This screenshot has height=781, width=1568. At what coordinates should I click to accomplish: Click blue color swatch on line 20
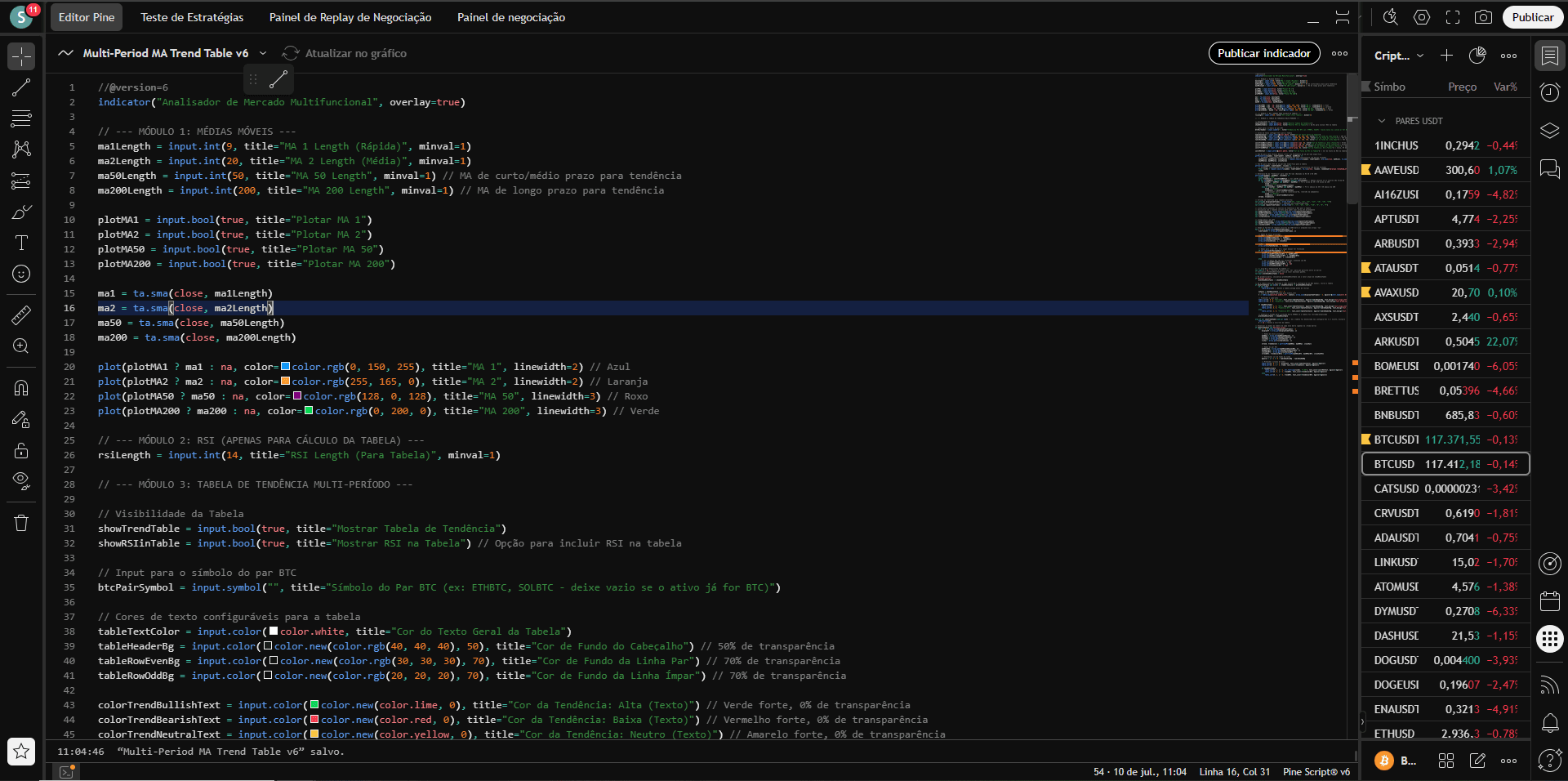coord(285,367)
